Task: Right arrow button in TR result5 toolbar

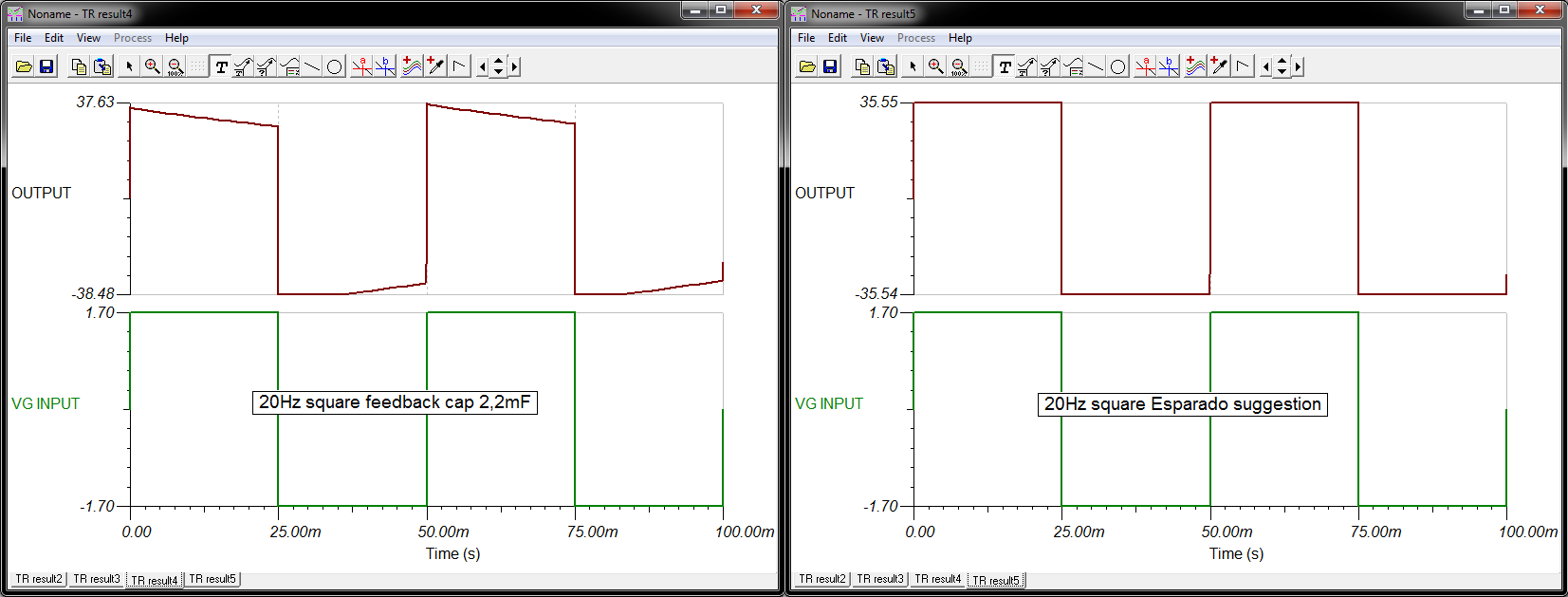Action: pyautogui.click(x=1298, y=66)
